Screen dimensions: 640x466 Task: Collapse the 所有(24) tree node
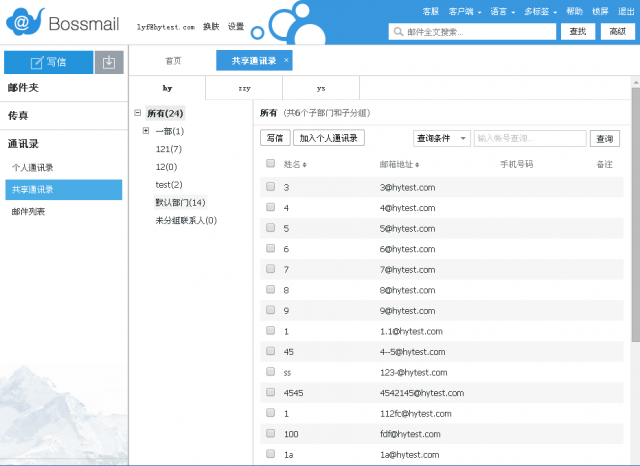click(x=138, y=113)
